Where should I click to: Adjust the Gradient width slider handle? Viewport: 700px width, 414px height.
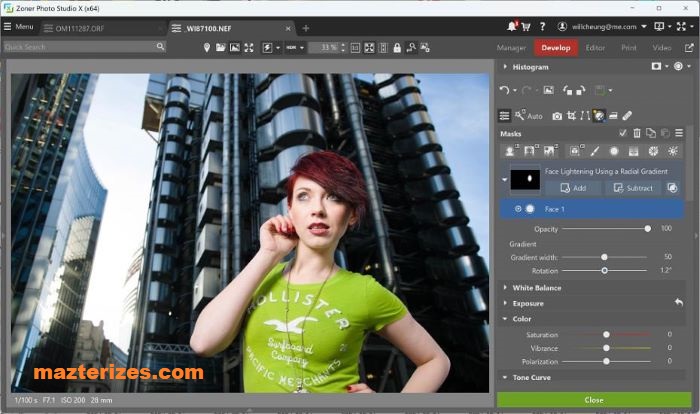coord(604,257)
